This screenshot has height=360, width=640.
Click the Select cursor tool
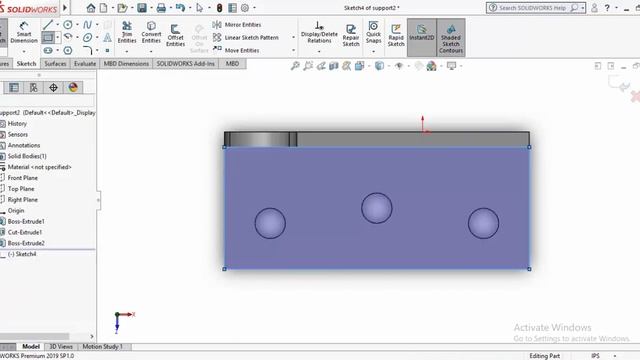point(200,8)
